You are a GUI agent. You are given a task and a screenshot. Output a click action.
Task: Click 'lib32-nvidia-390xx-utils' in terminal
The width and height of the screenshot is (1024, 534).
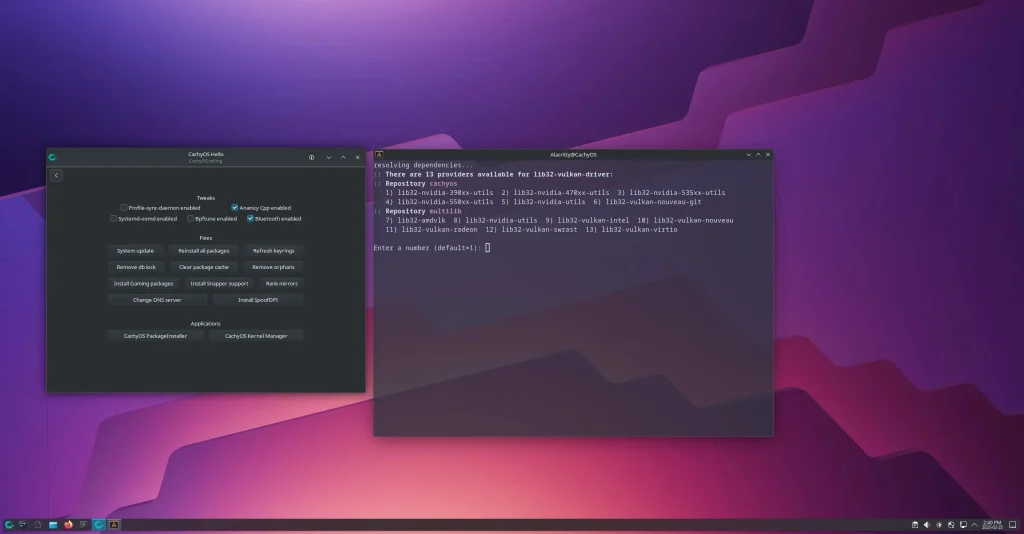445,193
